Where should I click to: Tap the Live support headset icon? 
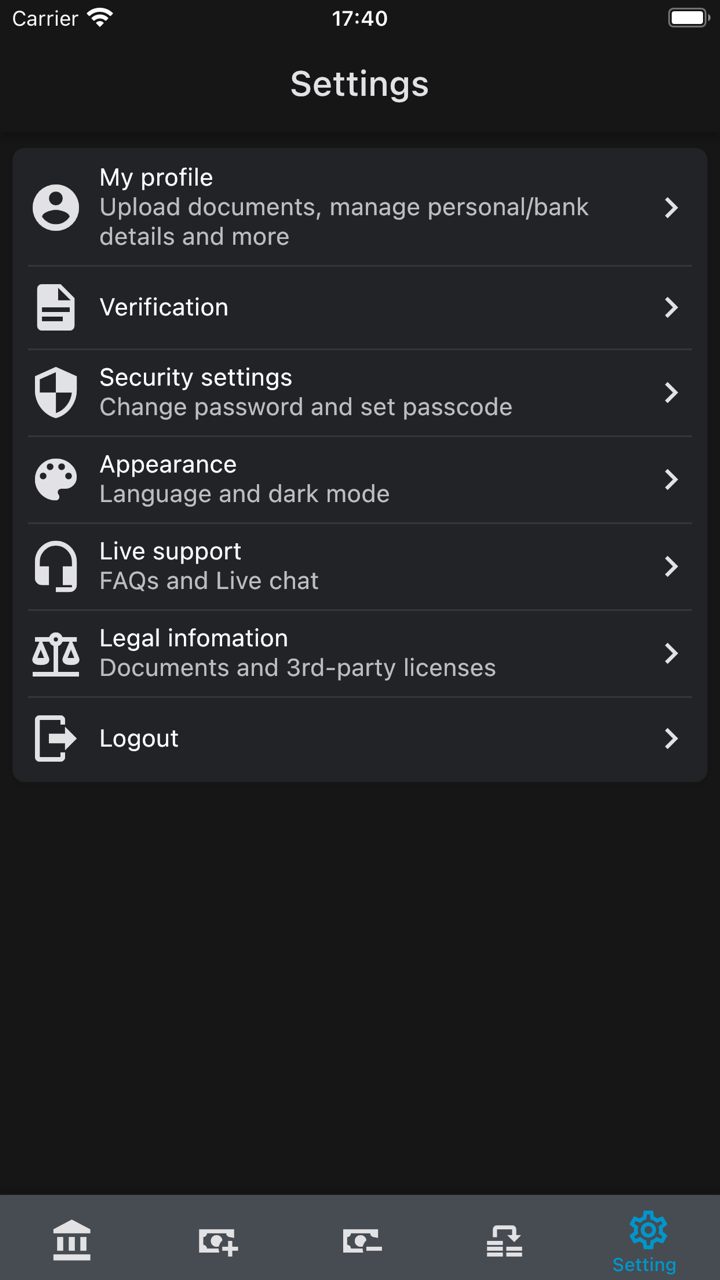point(56,566)
